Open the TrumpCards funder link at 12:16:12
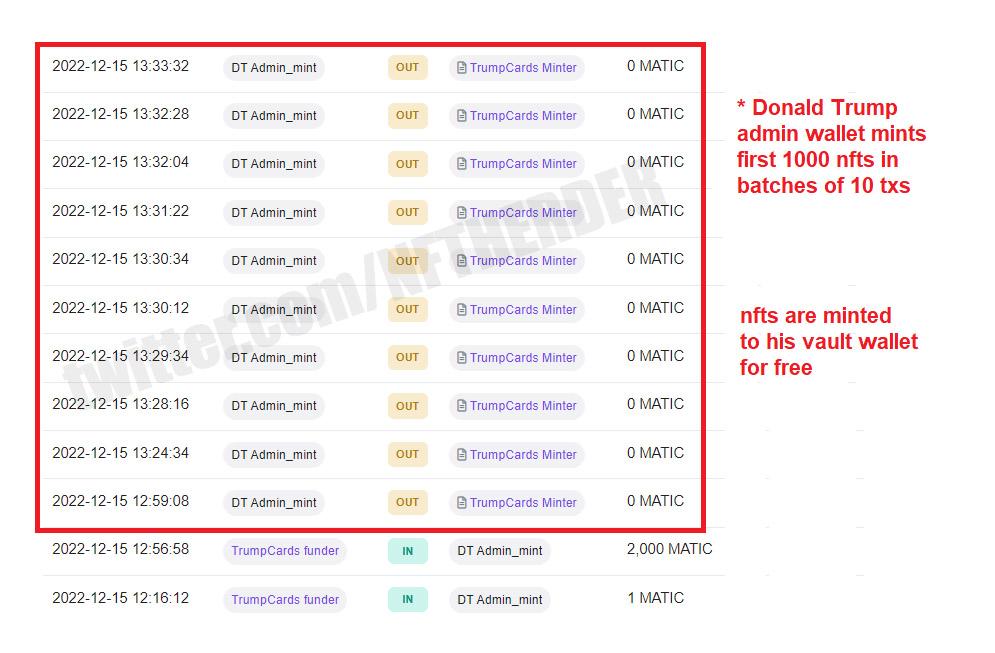The image size is (995, 653). (284, 599)
